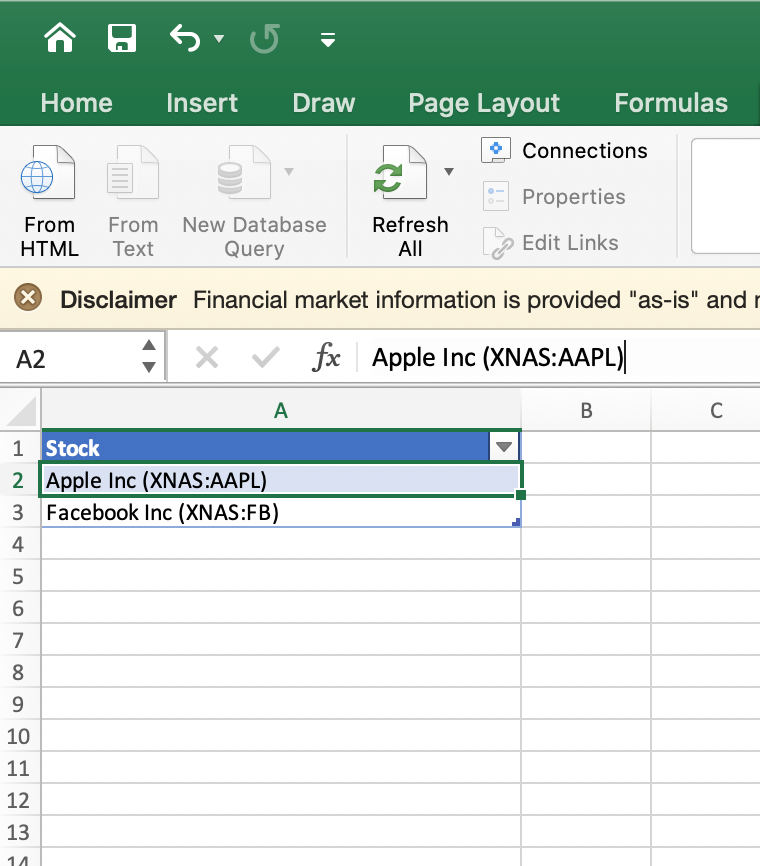Undo the last action

point(185,38)
